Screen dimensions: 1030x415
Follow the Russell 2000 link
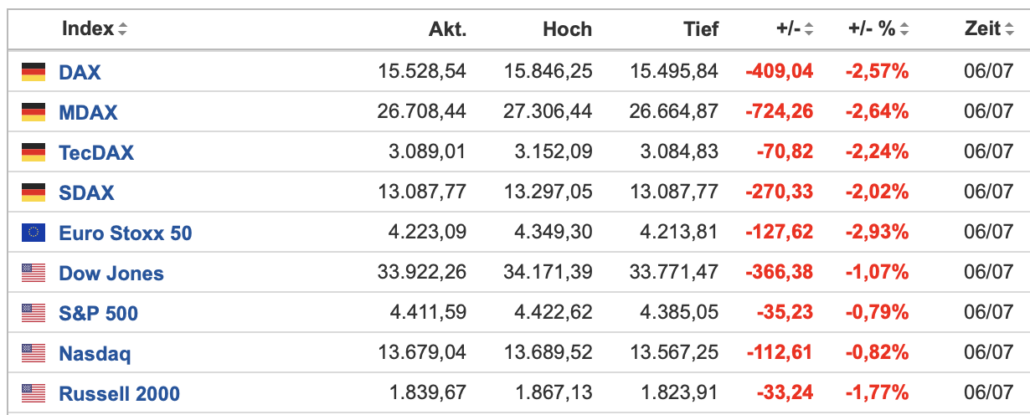click(119, 394)
